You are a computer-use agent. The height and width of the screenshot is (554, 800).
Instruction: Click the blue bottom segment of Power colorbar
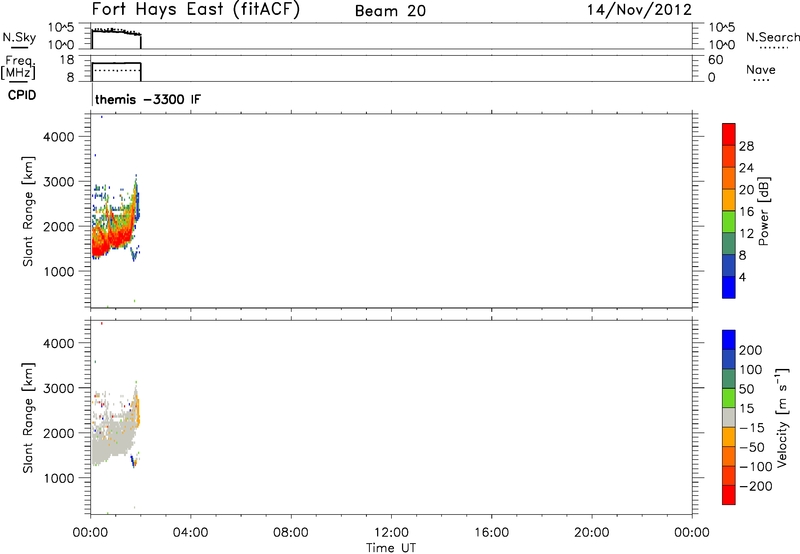click(x=729, y=287)
